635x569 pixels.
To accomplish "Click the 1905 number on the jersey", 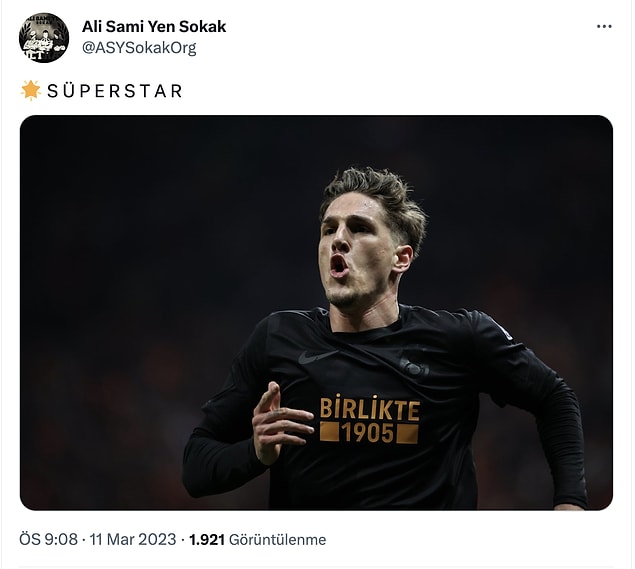I will point(368,433).
